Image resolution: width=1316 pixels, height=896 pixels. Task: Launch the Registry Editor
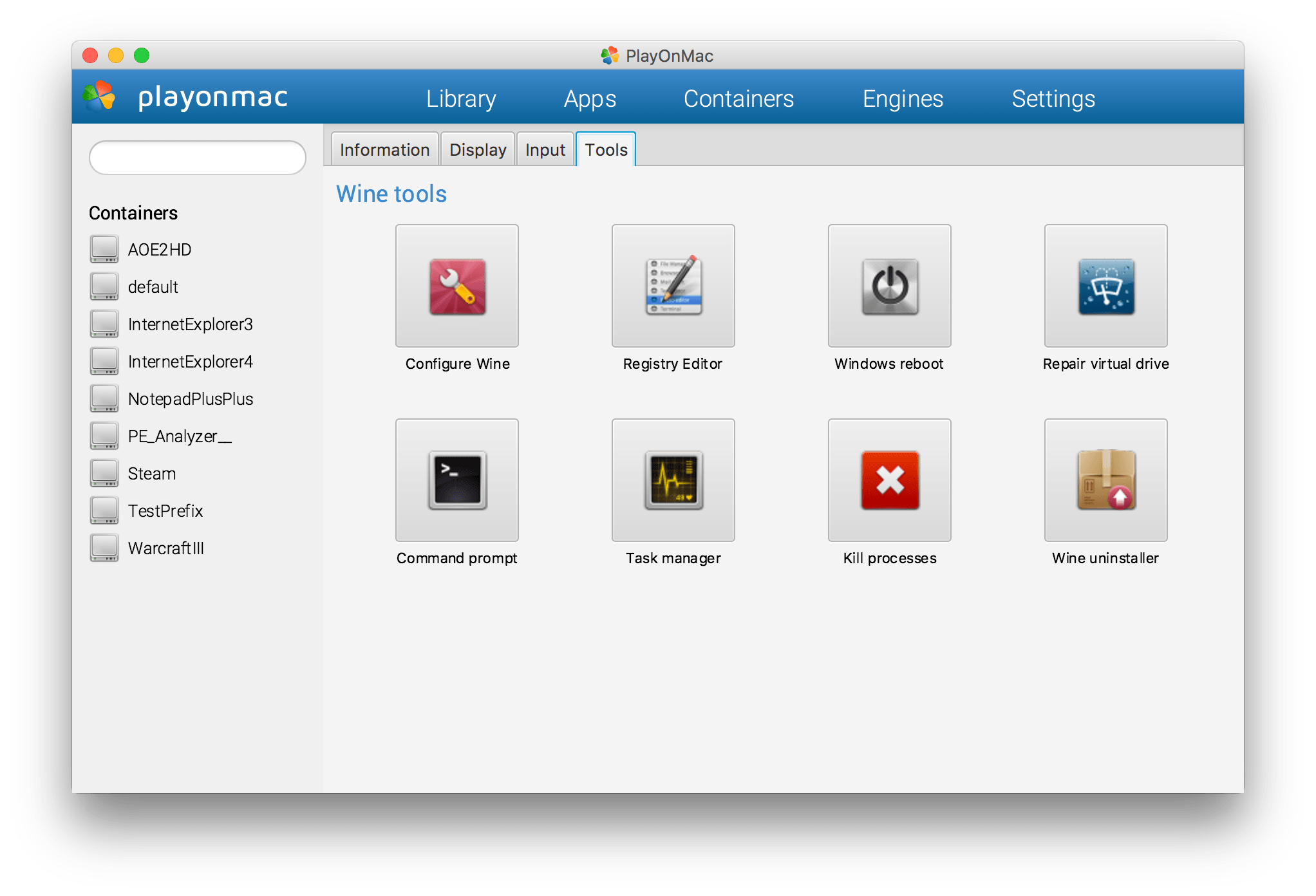tap(673, 286)
